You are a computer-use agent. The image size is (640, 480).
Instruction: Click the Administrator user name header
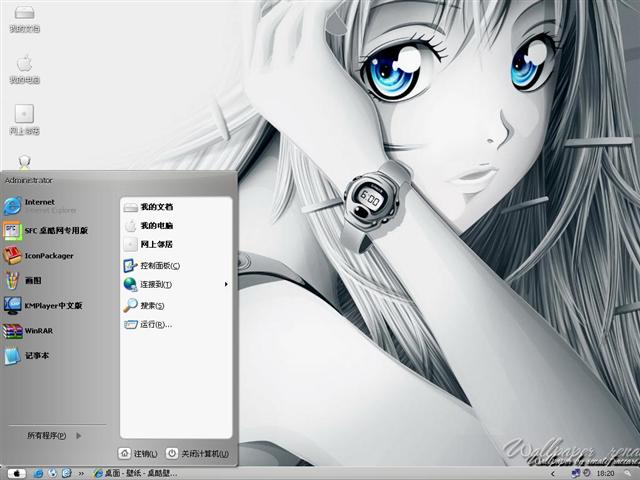click(29, 180)
